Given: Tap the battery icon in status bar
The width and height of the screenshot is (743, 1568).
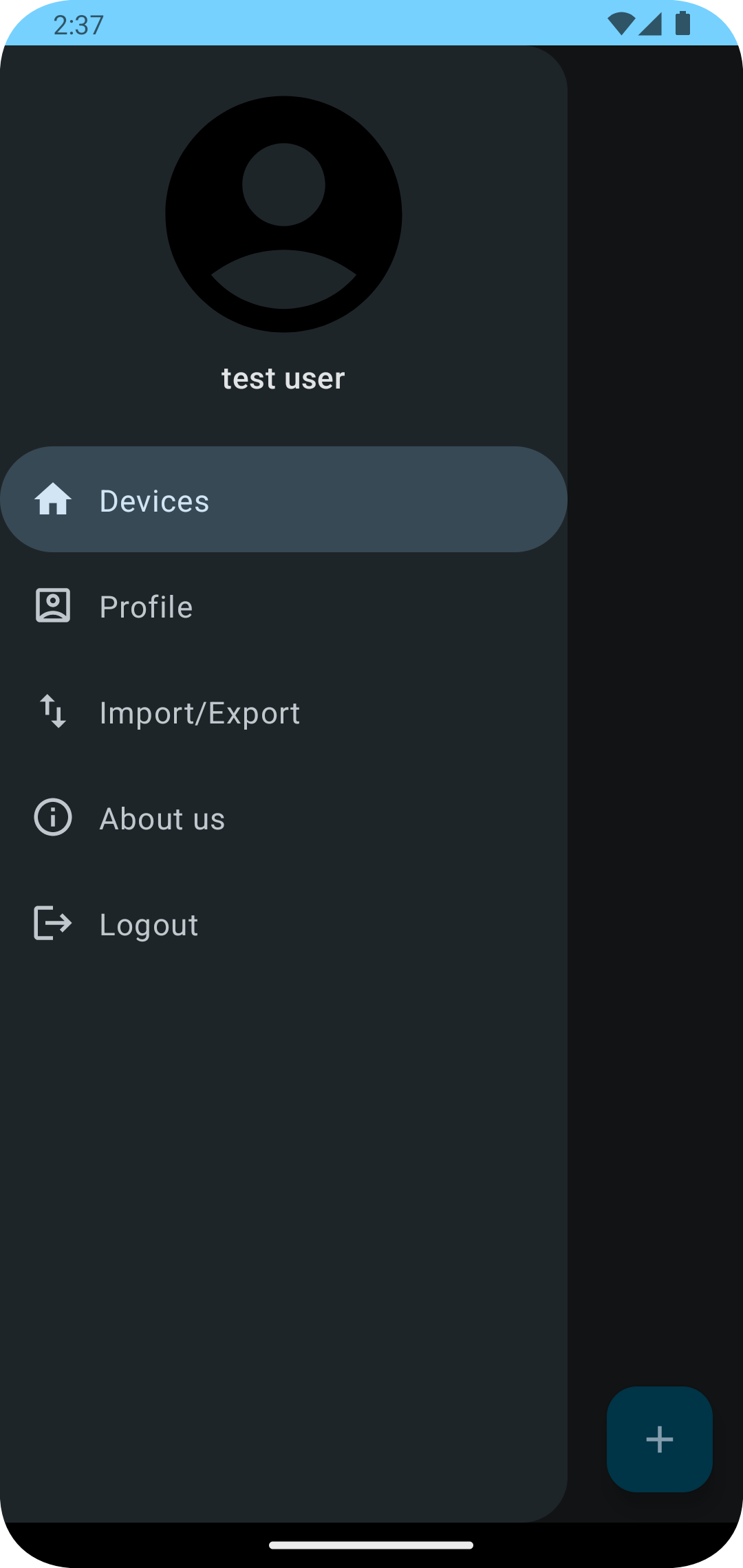Looking at the screenshot, I should [682, 24].
